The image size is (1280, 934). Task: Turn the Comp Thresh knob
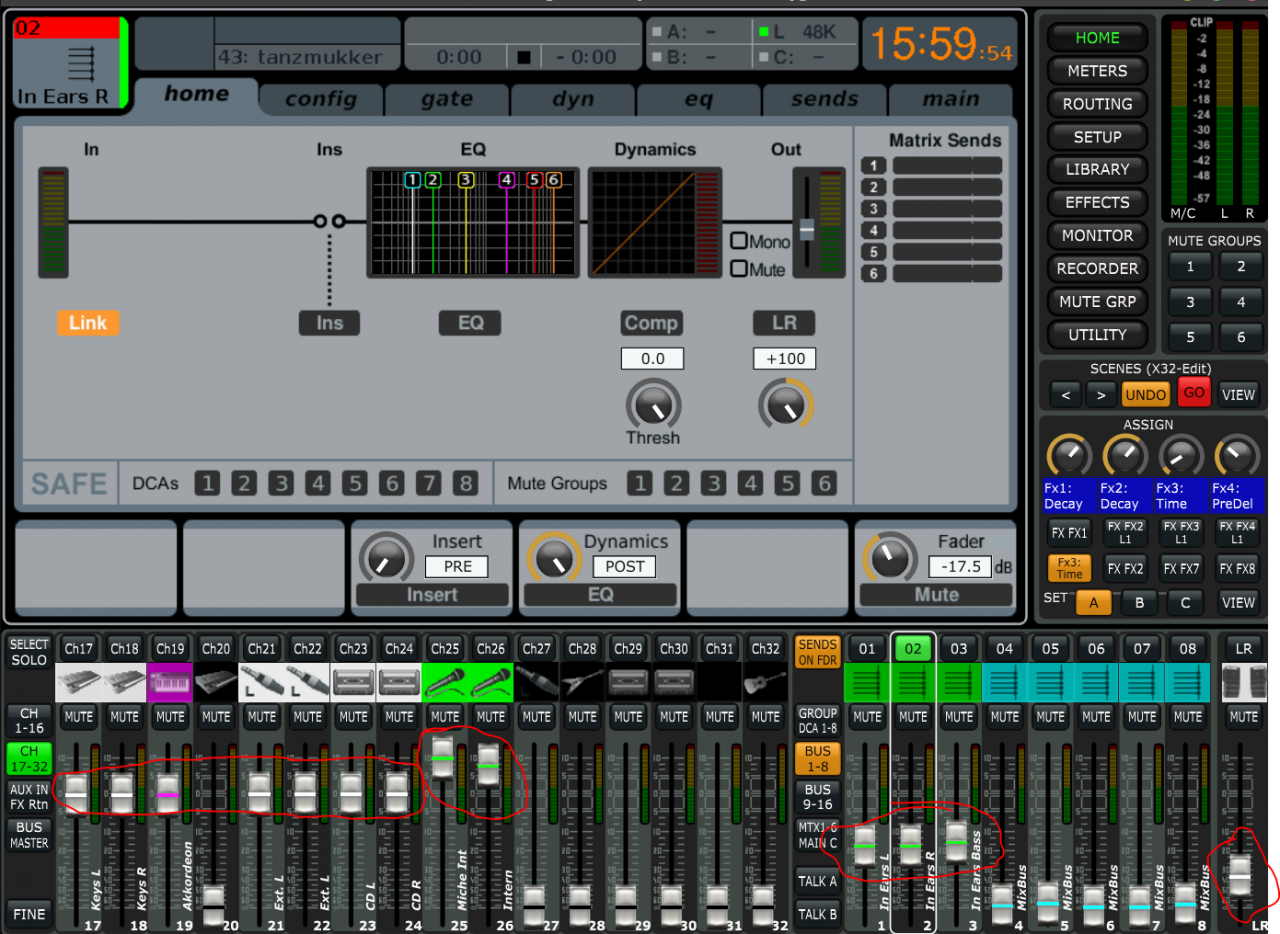653,405
